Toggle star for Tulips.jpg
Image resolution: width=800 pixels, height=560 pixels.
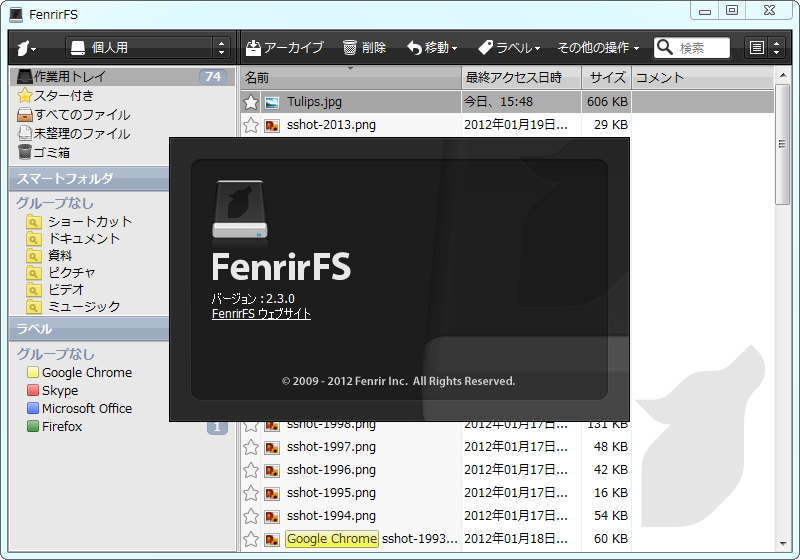[251, 102]
